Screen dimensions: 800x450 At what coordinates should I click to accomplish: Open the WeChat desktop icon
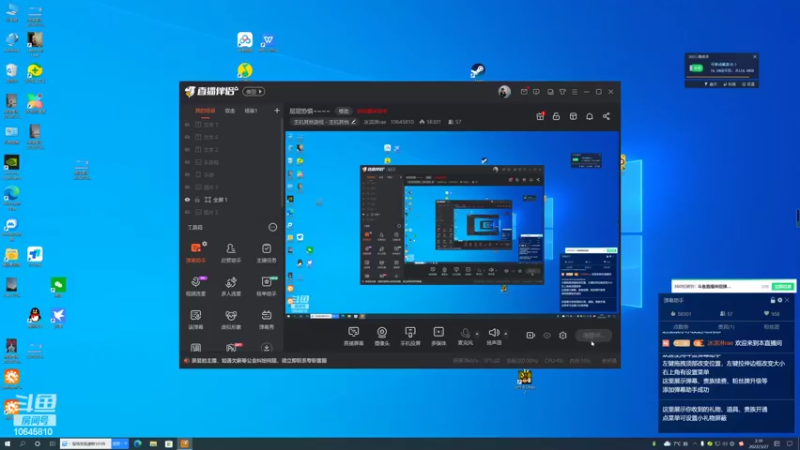point(58,287)
